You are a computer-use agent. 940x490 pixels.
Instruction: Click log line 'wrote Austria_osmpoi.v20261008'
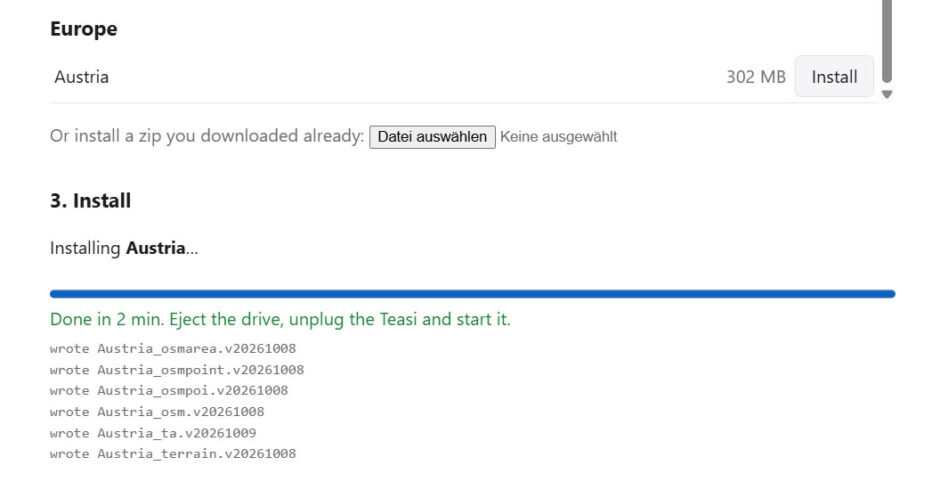(169, 390)
